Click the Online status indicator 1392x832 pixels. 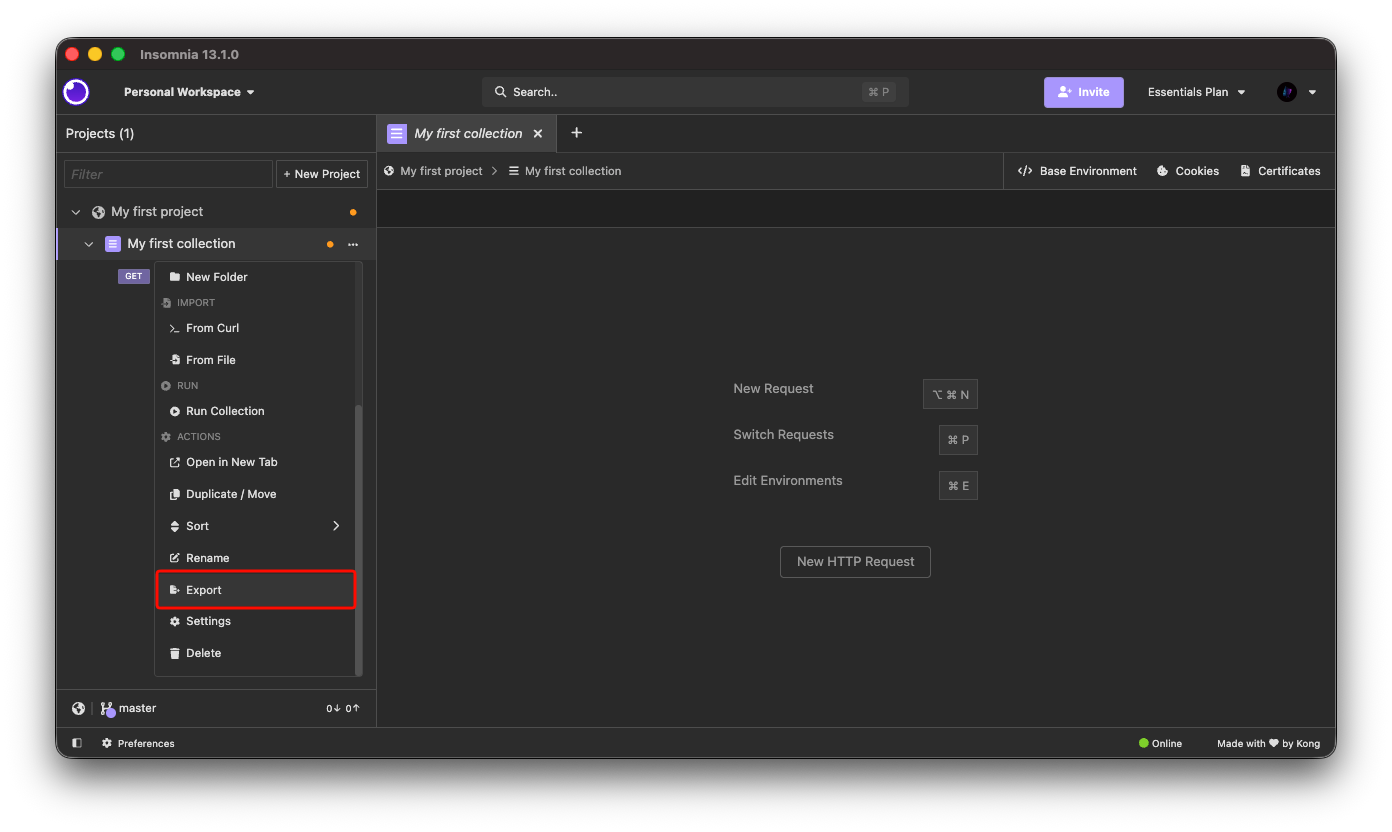point(1160,743)
